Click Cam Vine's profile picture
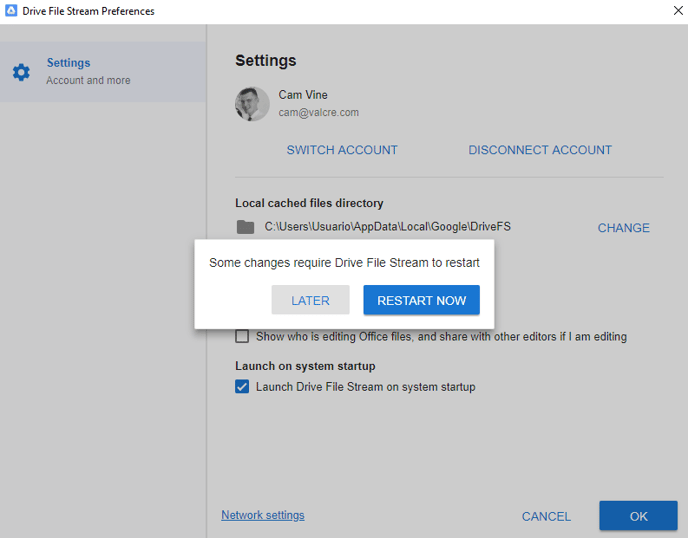This screenshot has width=688, height=538. tap(252, 104)
